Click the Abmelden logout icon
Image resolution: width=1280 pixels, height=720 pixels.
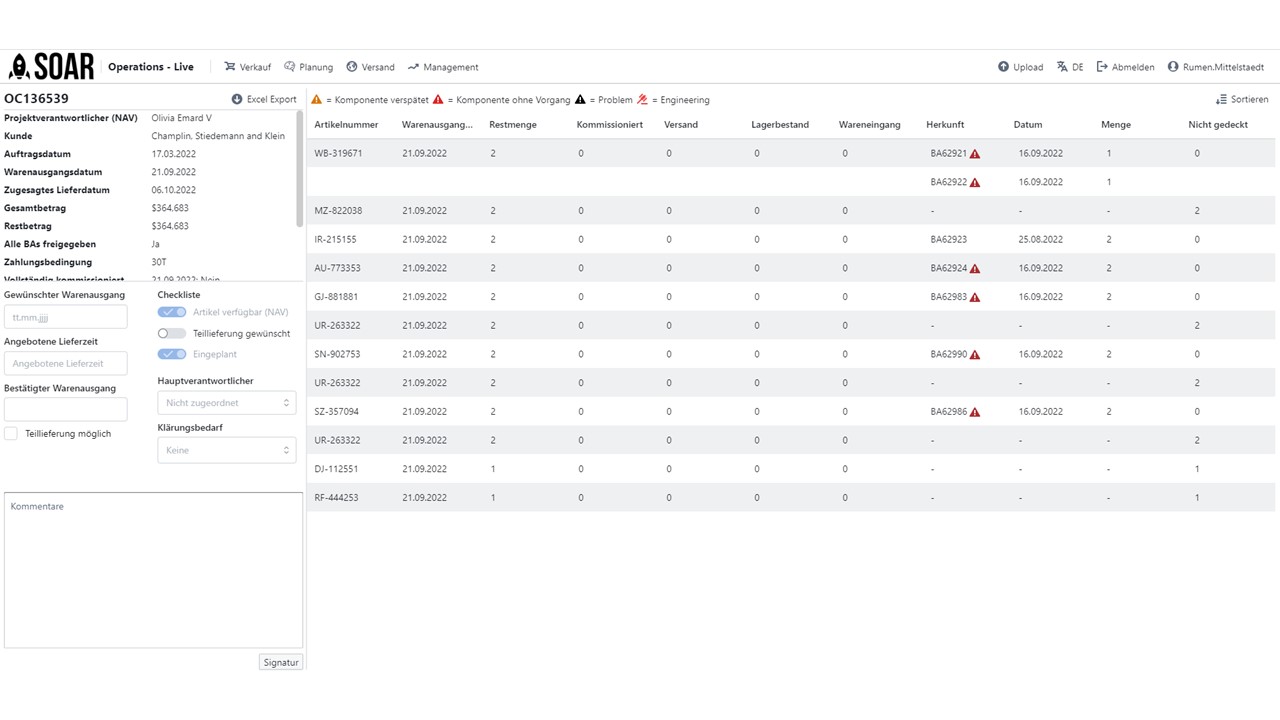pyautogui.click(x=1102, y=67)
